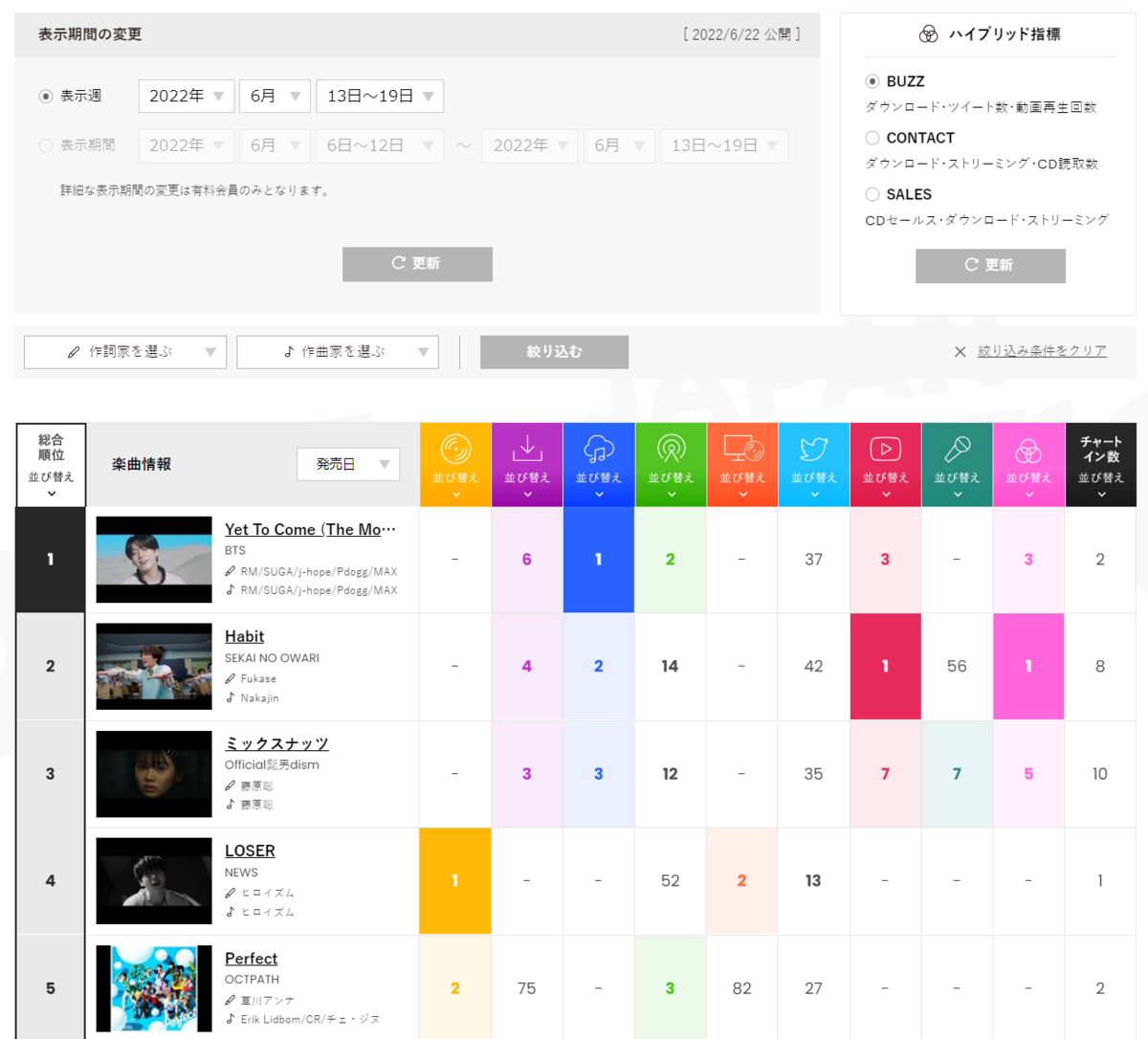This screenshot has height=1039, width=1148.
Task: Click the X icon beside clear filter link
Action: 960,352
